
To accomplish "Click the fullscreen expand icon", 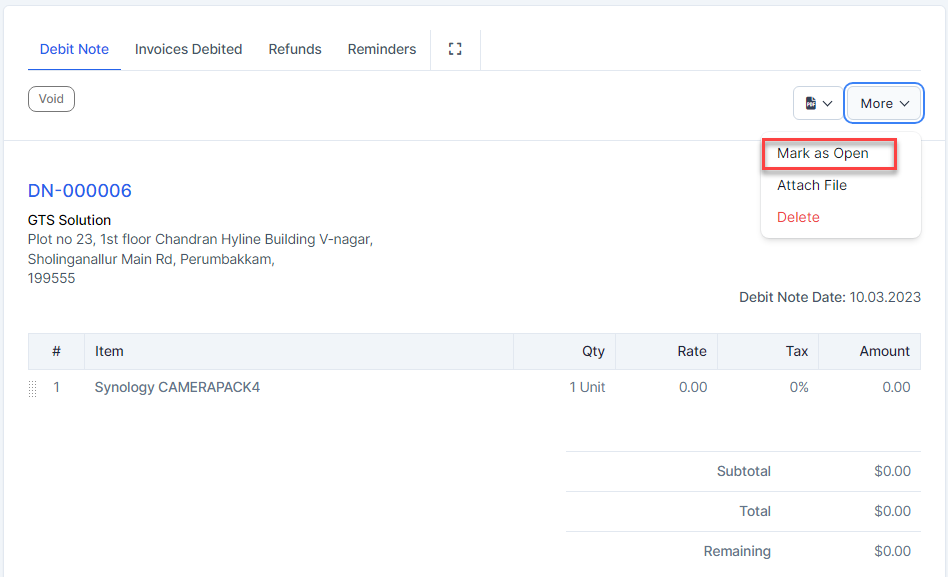I will [x=455, y=49].
